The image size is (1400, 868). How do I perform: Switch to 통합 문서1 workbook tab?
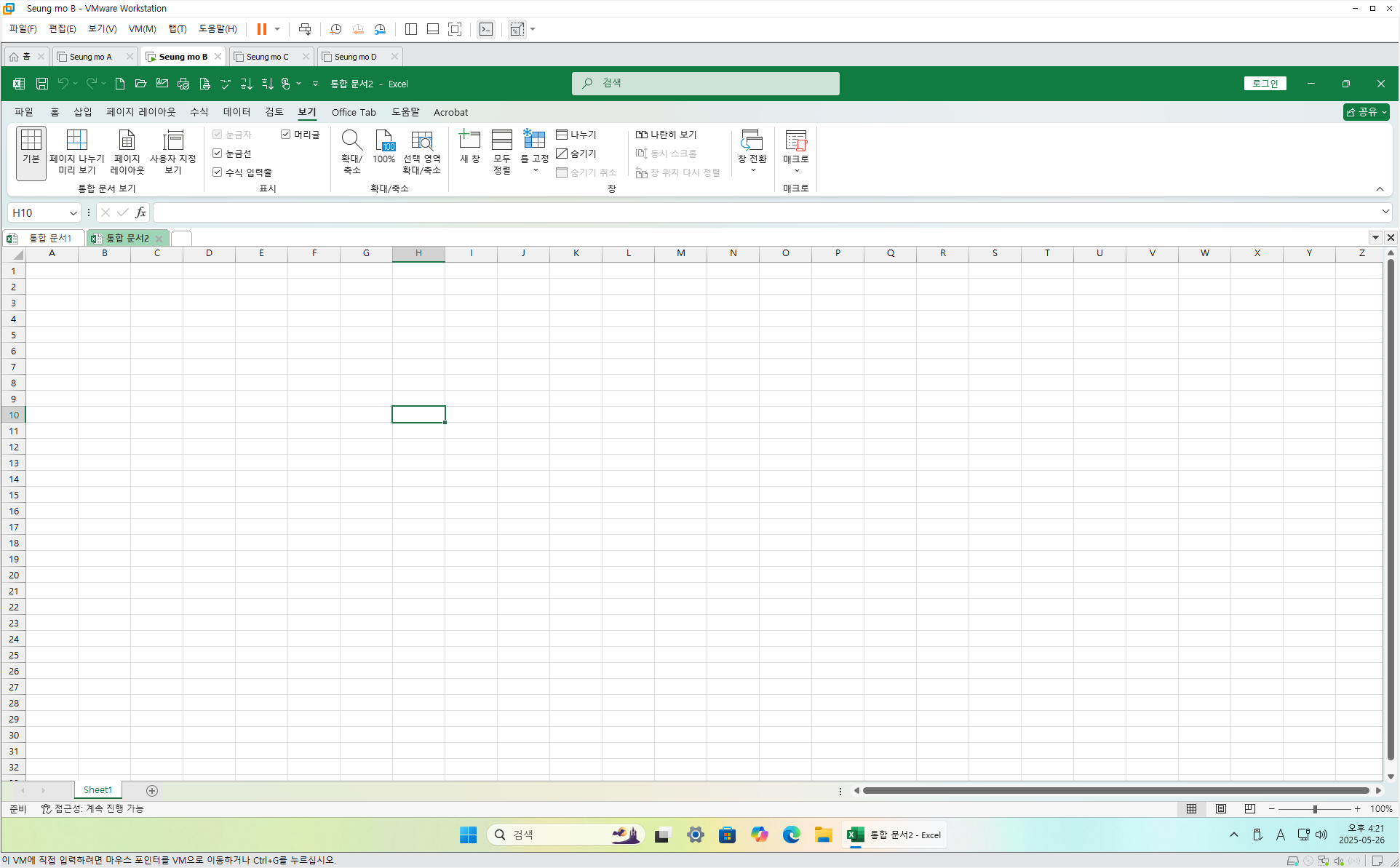pyautogui.click(x=49, y=238)
